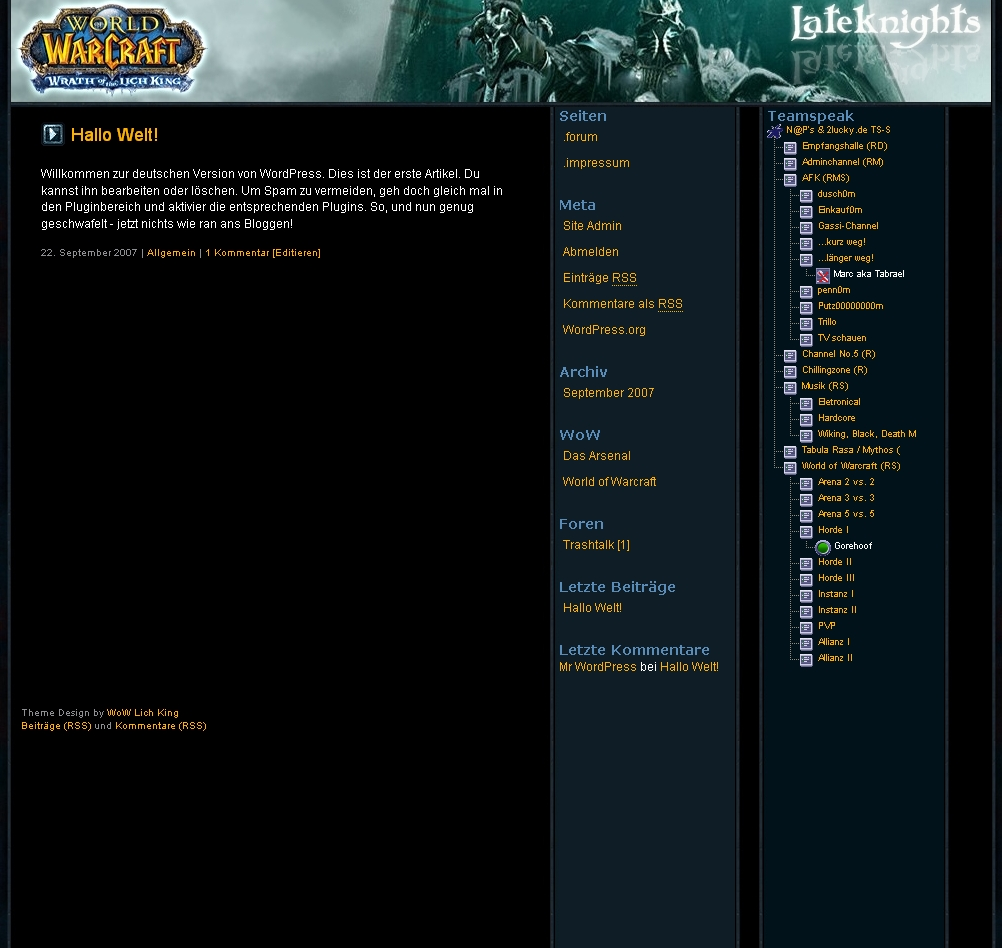Image resolution: width=1002 pixels, height=948 pixels.
Task: Click Mr WordPress commenter link
Action: (597, 667)
